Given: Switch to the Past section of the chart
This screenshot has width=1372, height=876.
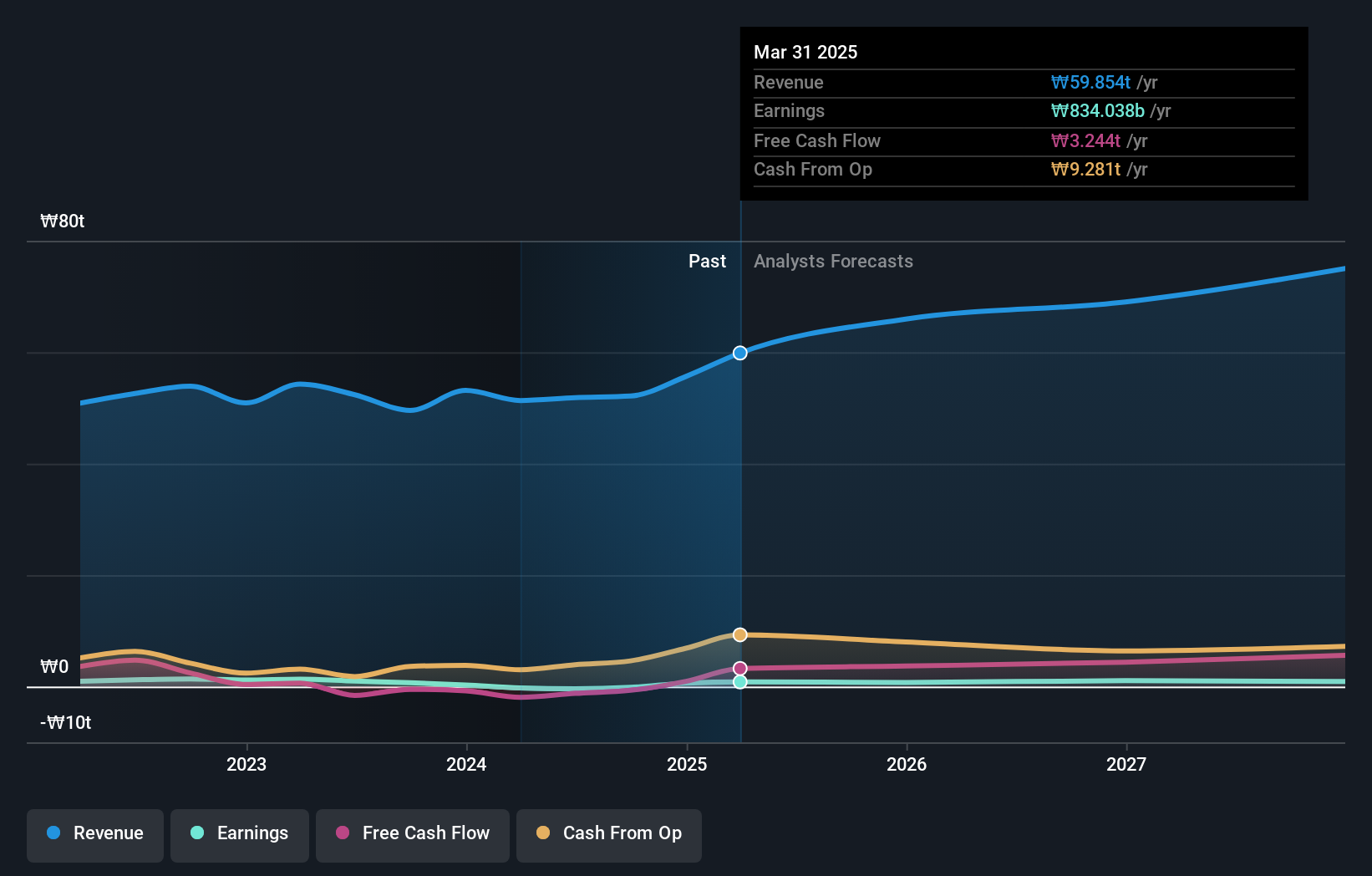Looking at the screenshot, I should click(x=707, y=261).
